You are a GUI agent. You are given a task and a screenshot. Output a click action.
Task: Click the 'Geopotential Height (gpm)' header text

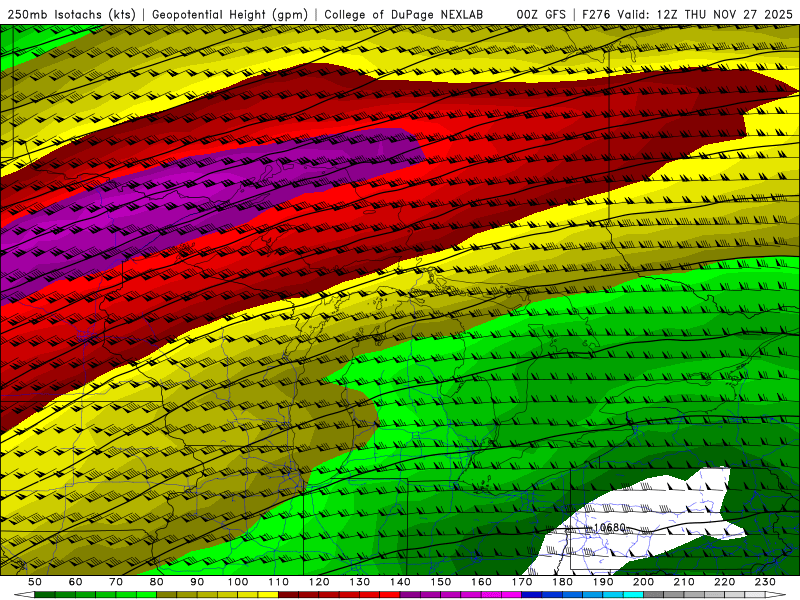230,15
